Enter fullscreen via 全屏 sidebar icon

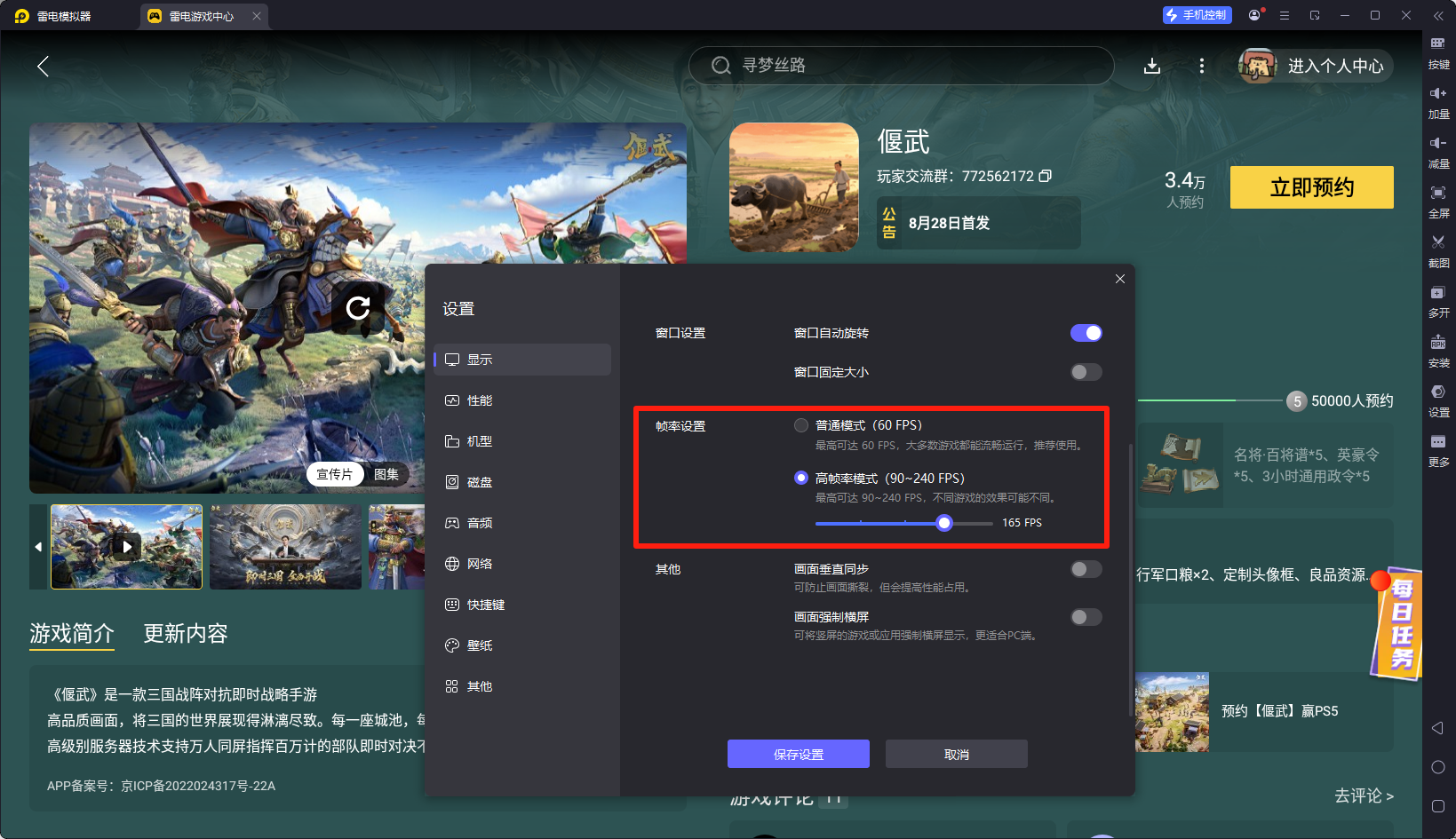[x=1438, y=202]
